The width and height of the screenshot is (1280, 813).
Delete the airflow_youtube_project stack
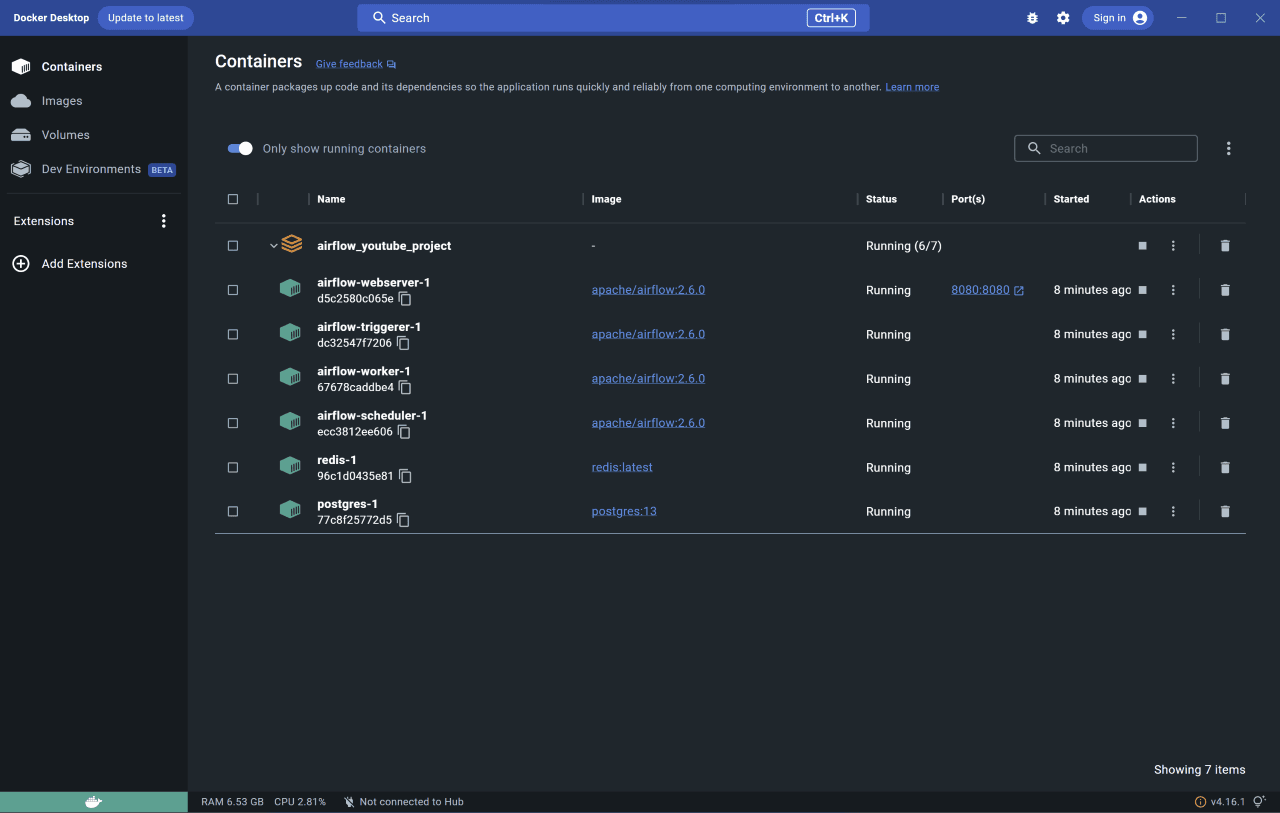(1225, 246)
